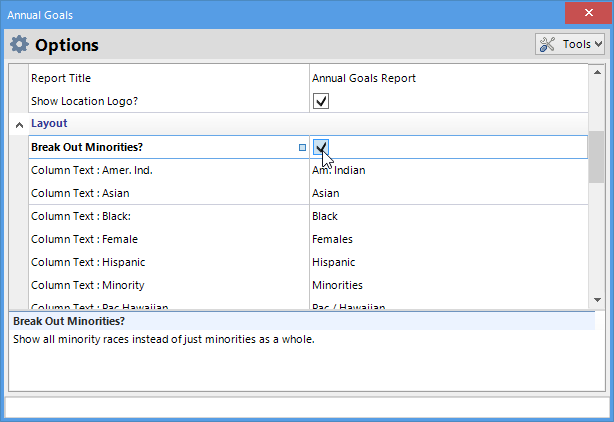
Task: Edit the Report Title value field
Action: coord(448,78)
